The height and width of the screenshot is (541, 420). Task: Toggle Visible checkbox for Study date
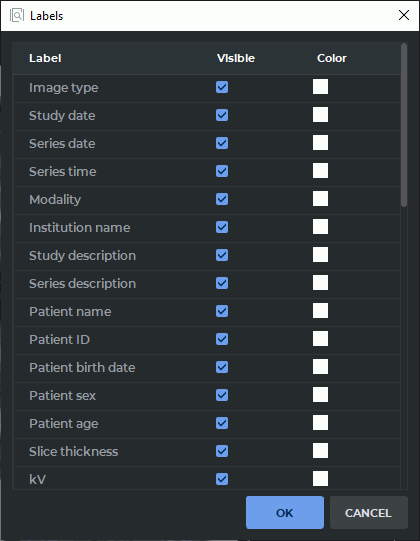coord(222,115)
